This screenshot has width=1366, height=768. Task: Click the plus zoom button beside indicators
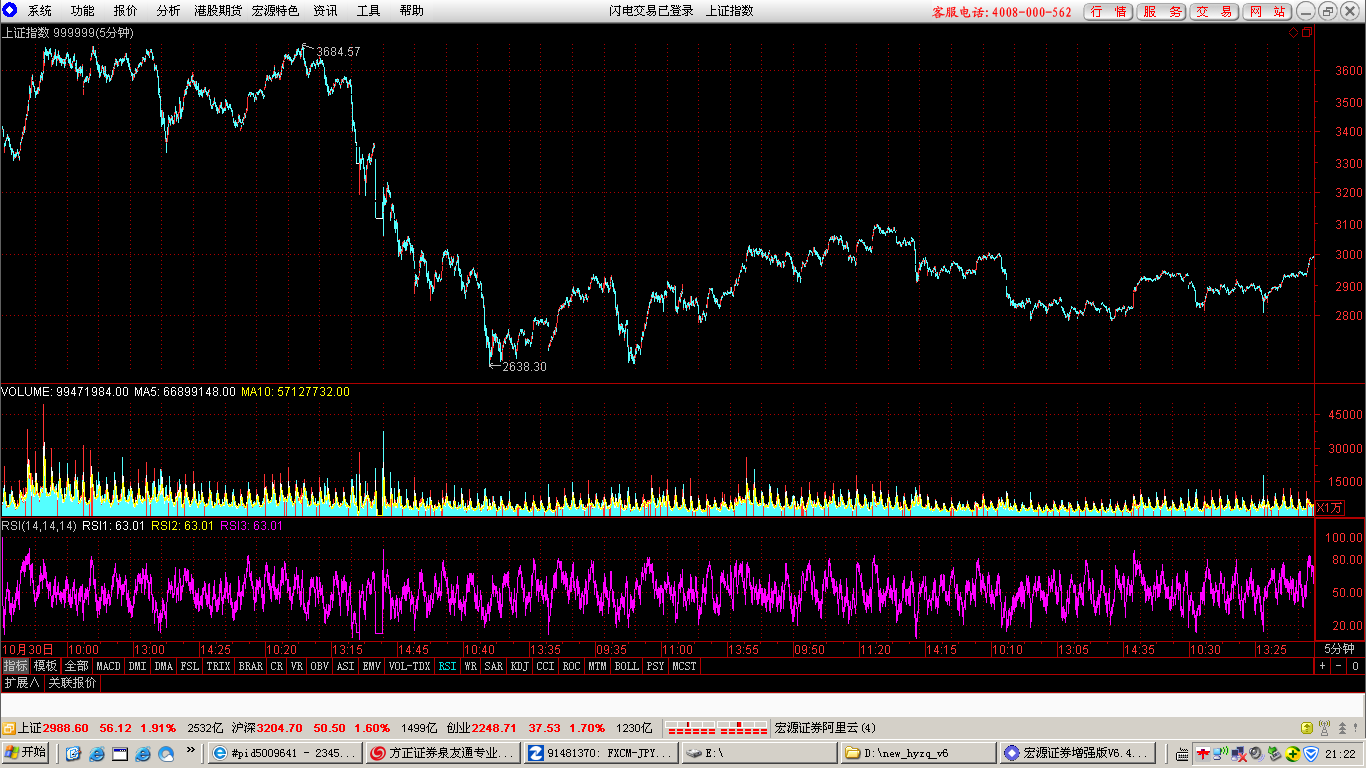pyautogui.click(x=1322, y=666)
